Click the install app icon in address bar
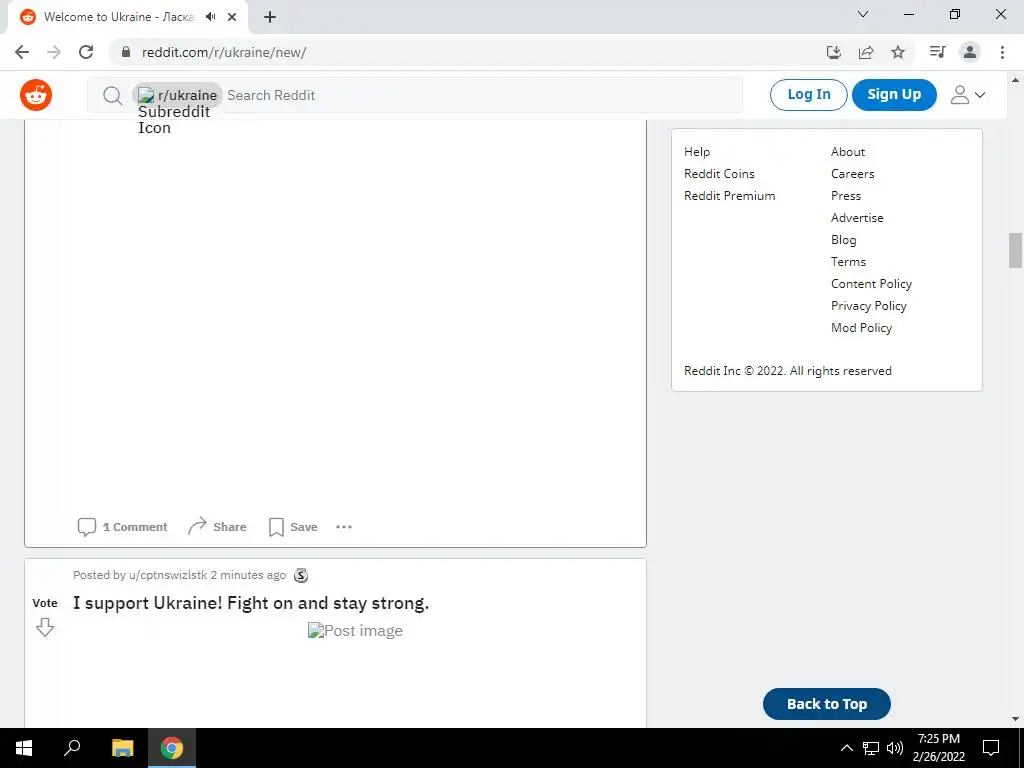 click(x=834, y=52)
